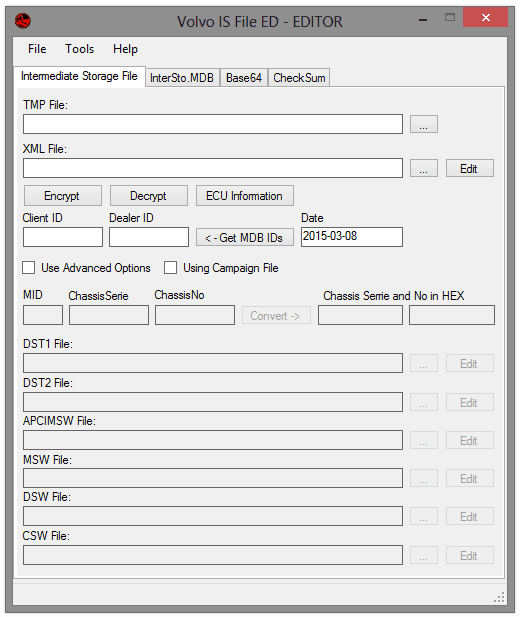Screen dimensions: 520x617
Task: Switch to the InterSto.MDB tab
Action: pos(182,78)
